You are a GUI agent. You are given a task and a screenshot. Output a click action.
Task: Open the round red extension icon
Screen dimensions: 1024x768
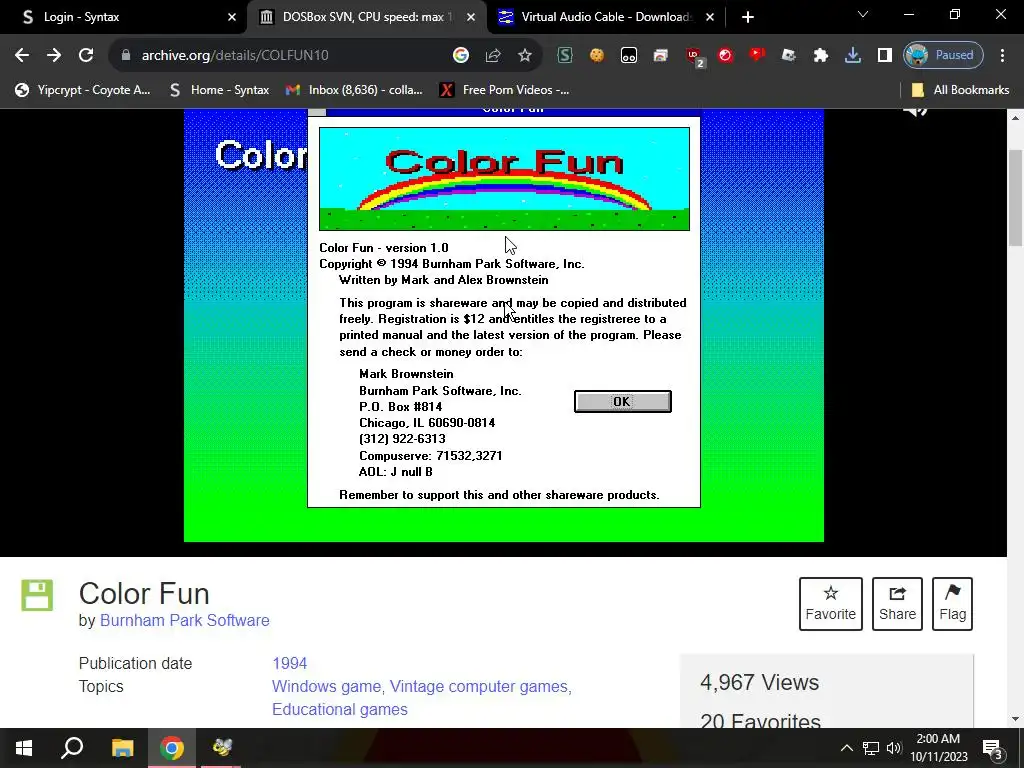(725, 56)
